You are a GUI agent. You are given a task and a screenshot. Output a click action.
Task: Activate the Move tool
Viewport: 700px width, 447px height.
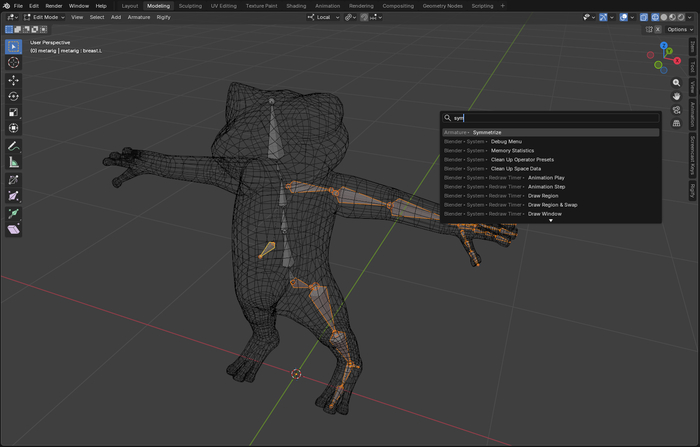tap(14, 80)
